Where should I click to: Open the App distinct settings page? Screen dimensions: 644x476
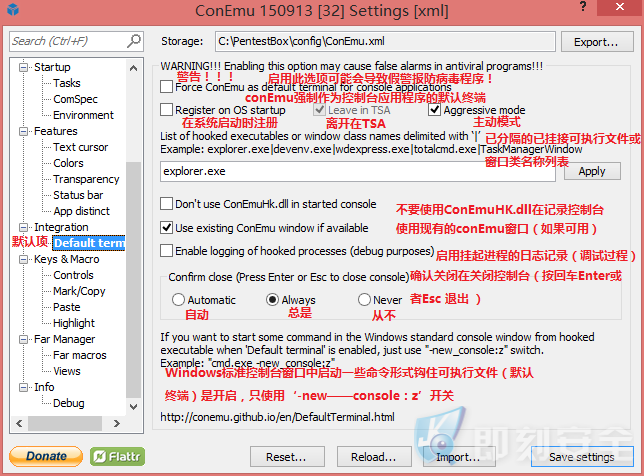pyautogui.click(x=81, y=211)
